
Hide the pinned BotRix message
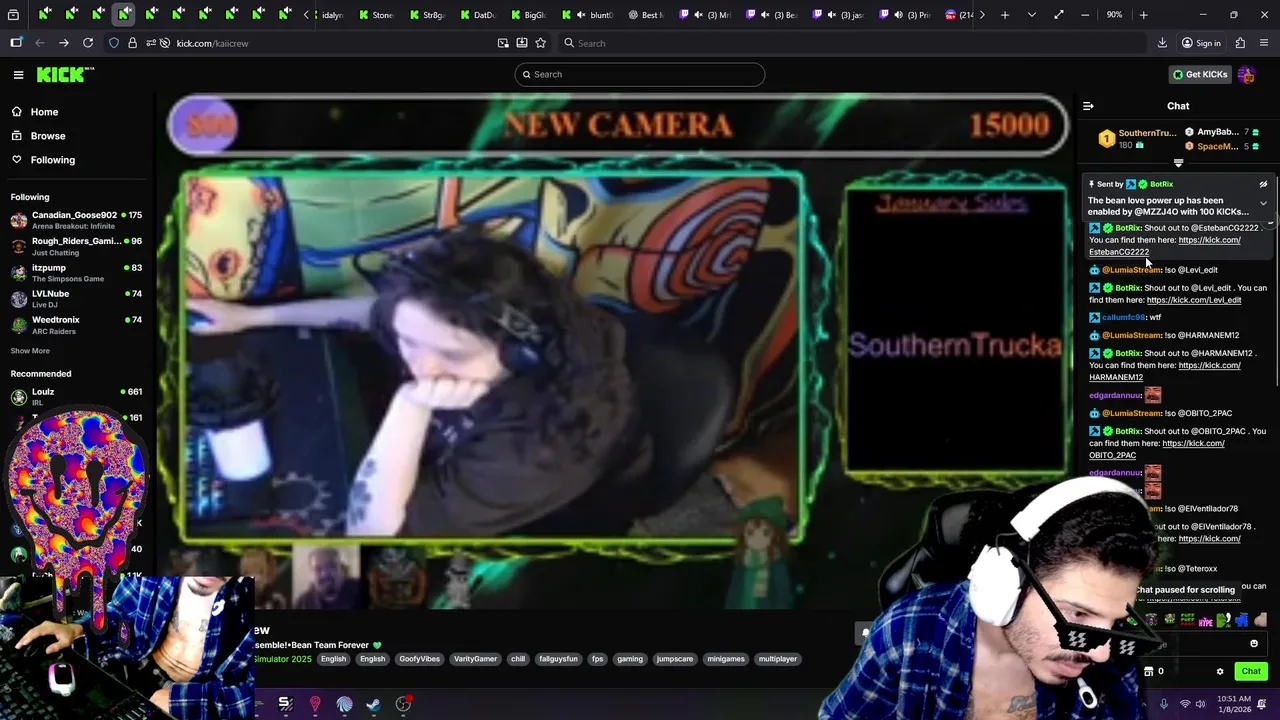pyautogui.click(x=1263, y=184)
